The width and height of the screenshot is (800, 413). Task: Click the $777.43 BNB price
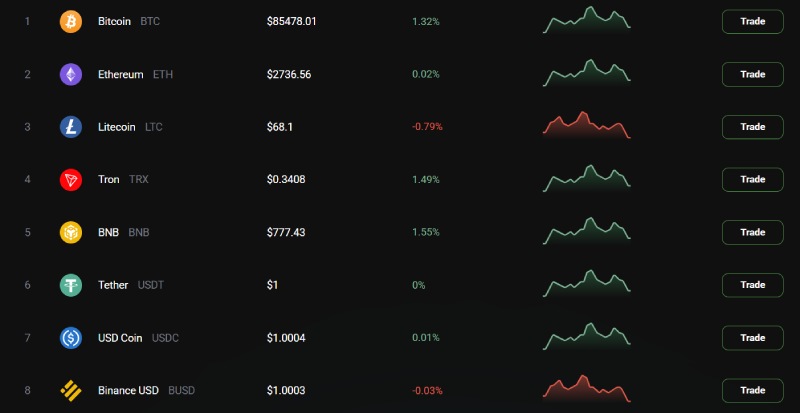[286, 232]
